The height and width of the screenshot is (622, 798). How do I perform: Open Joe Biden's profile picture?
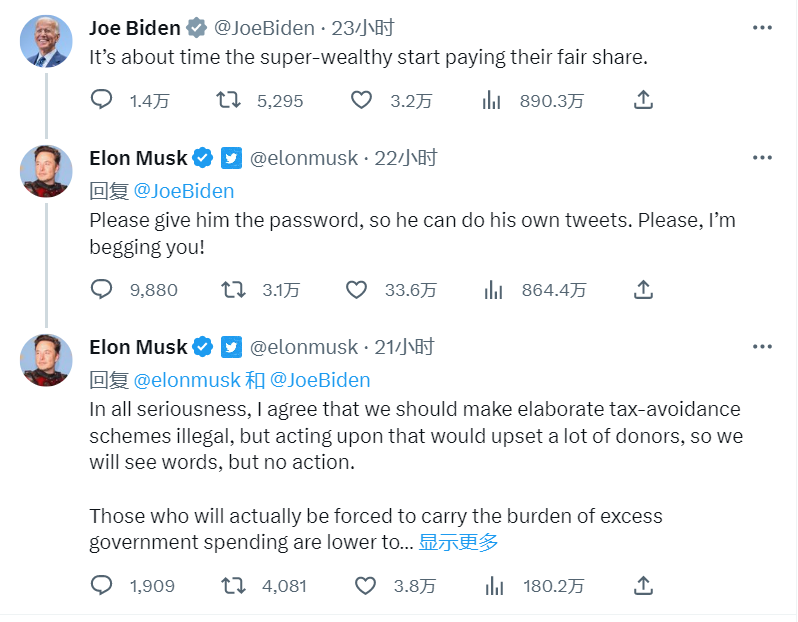tap(45, 42)
